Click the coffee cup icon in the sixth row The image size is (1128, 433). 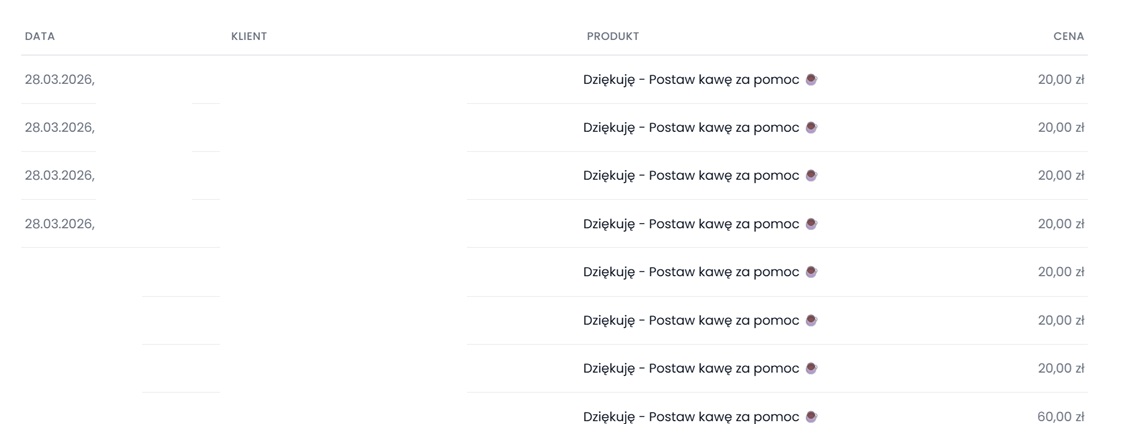pyautogui.click(x=811, y=320)
